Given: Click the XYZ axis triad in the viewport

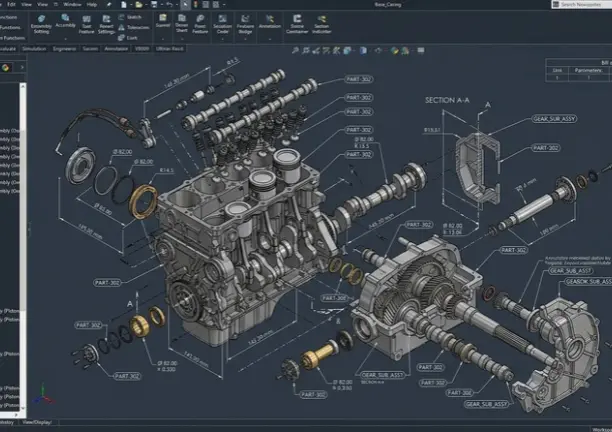Looking at the screenshot, I should point(43,395).
